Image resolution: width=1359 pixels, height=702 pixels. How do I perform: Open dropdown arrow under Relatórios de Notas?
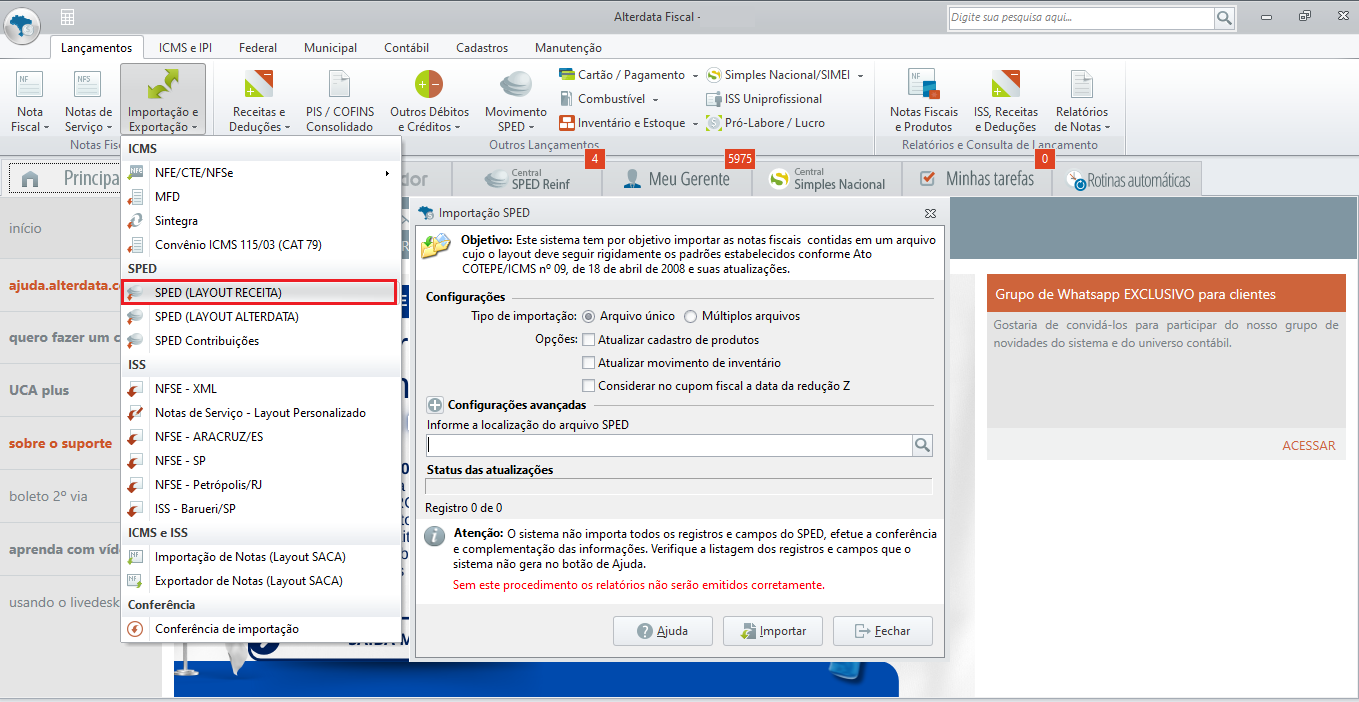click(1107, 127)
